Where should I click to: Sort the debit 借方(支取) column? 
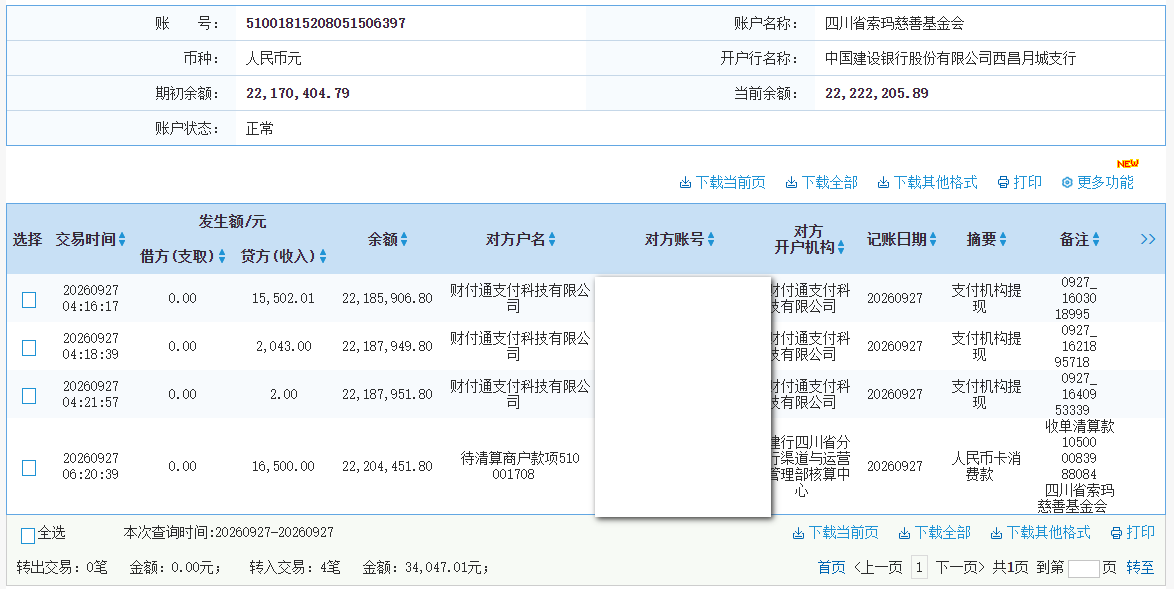[222, 257]
